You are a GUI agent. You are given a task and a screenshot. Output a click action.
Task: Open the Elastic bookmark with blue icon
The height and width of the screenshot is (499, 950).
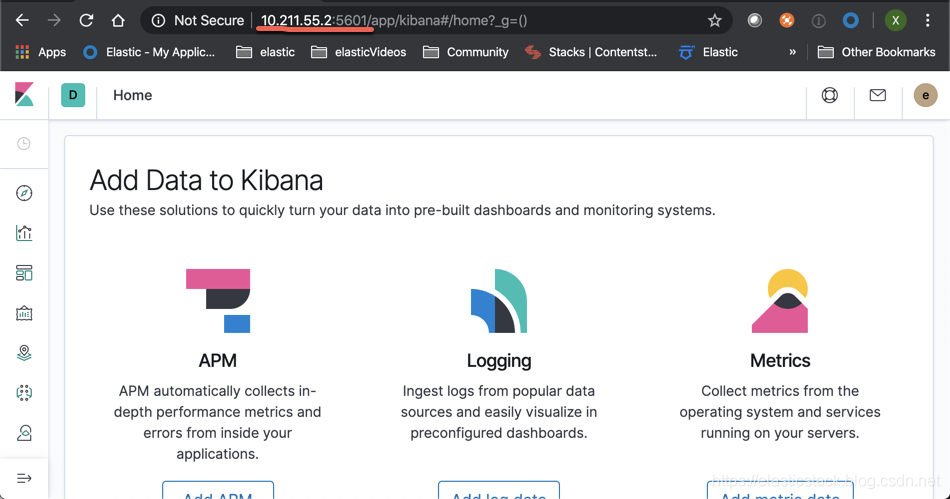[708, 52]
